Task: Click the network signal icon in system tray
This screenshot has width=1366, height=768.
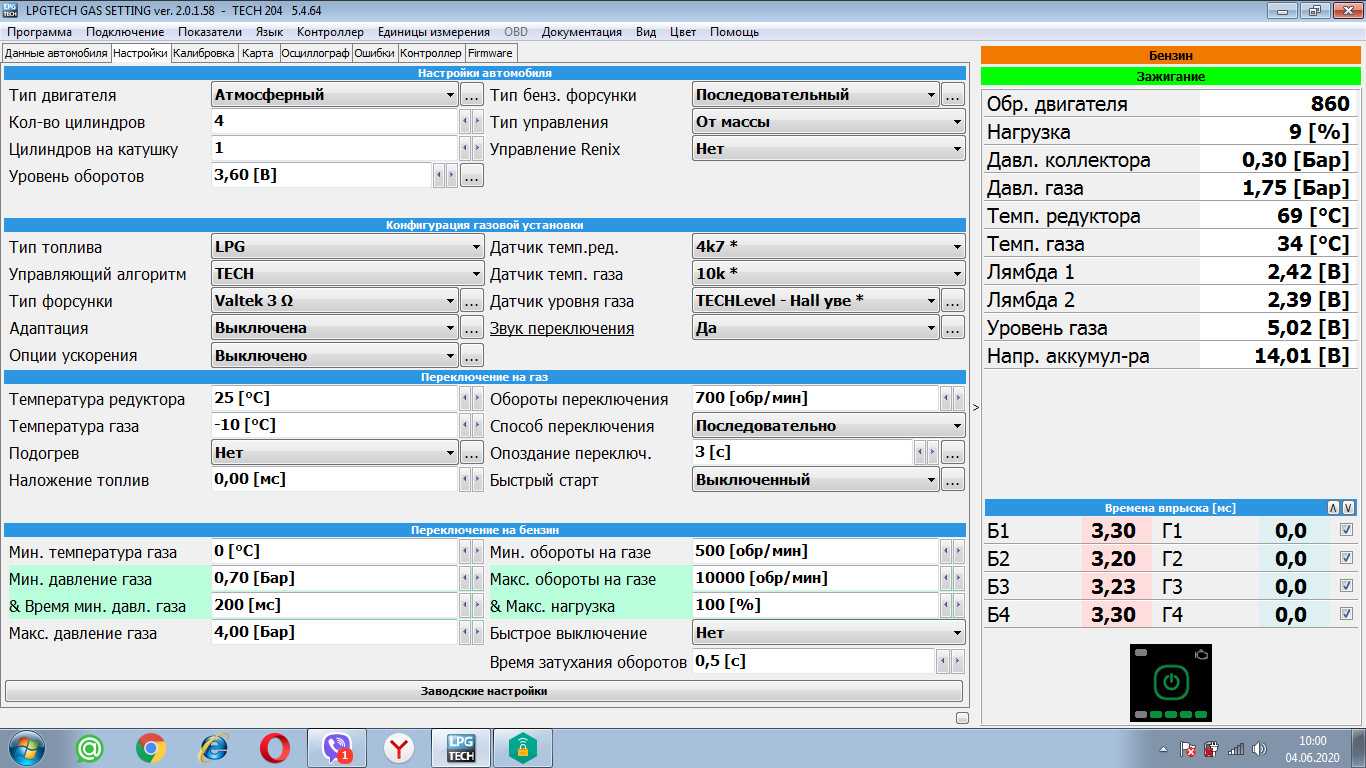Action: click(x=1236, y=748)
